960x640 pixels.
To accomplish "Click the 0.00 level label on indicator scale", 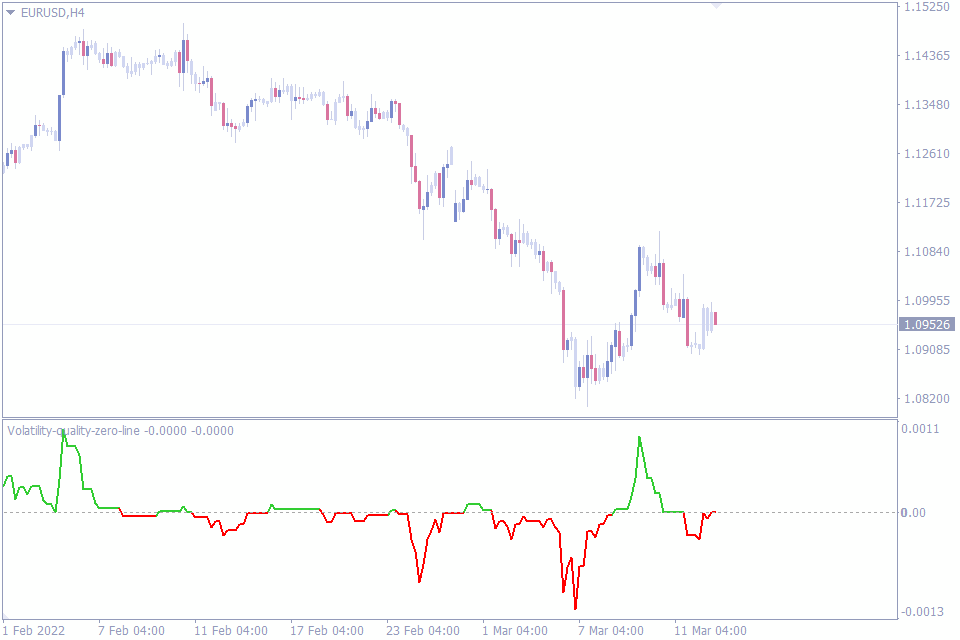I will coord(912,510).
